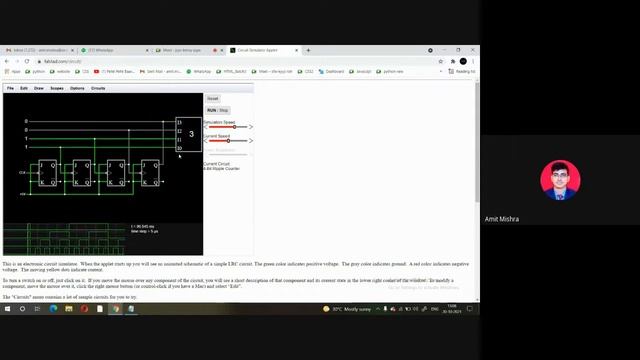Open the weather widget showing Mostly sunny
The image size is (640, 360).
[347, 309]
